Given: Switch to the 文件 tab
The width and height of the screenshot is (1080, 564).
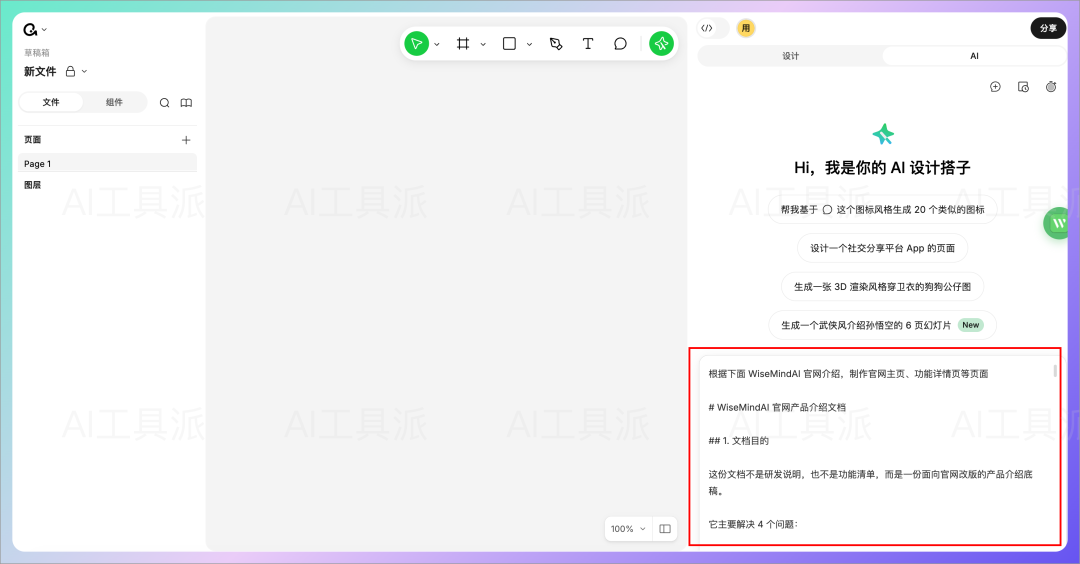Looking at the screenshot, I should click(x=51, y=102).
